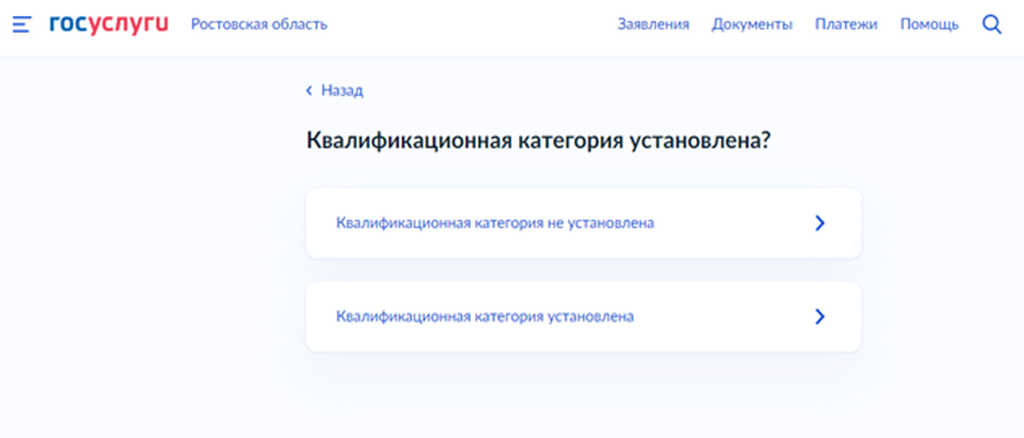Go back using the Назад link

pyautogui.click(x=342, y=91)
